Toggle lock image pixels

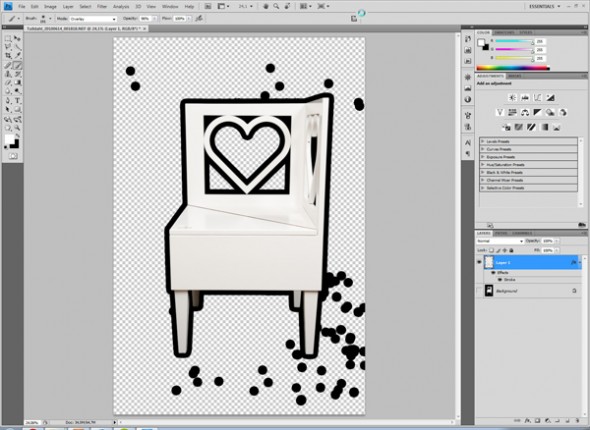click(x=498, y=250)
